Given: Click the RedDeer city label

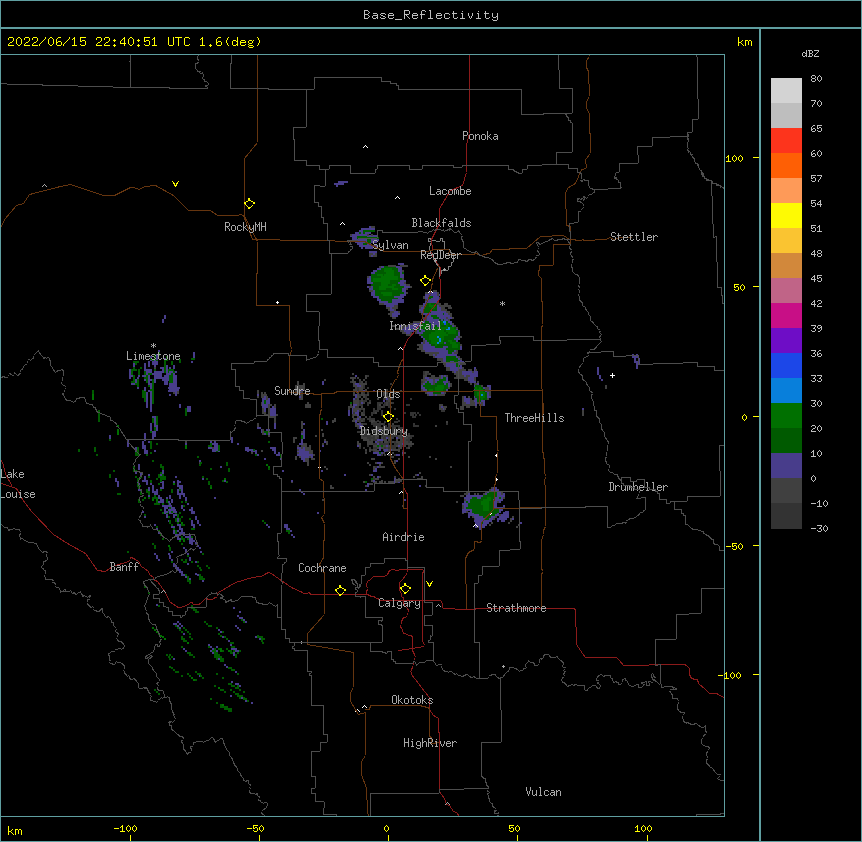Looking at the screenshot, I should tap(440, 255).
